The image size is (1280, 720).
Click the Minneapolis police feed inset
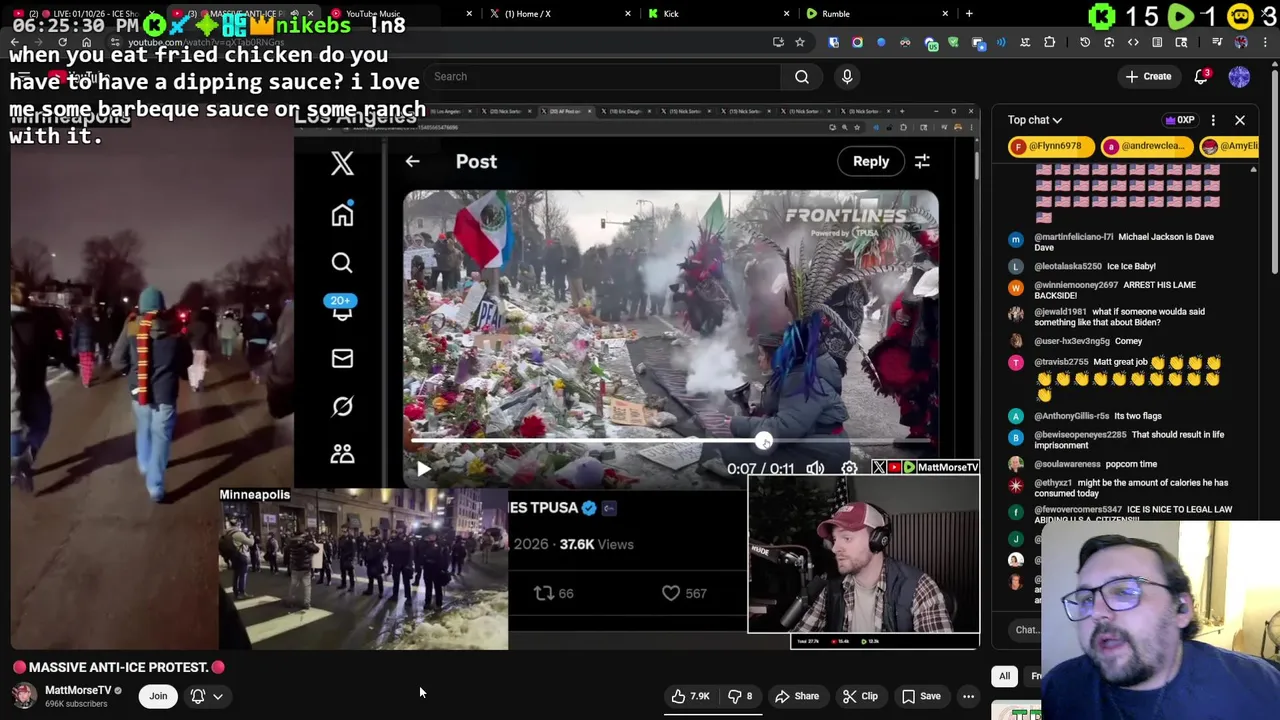364,570
